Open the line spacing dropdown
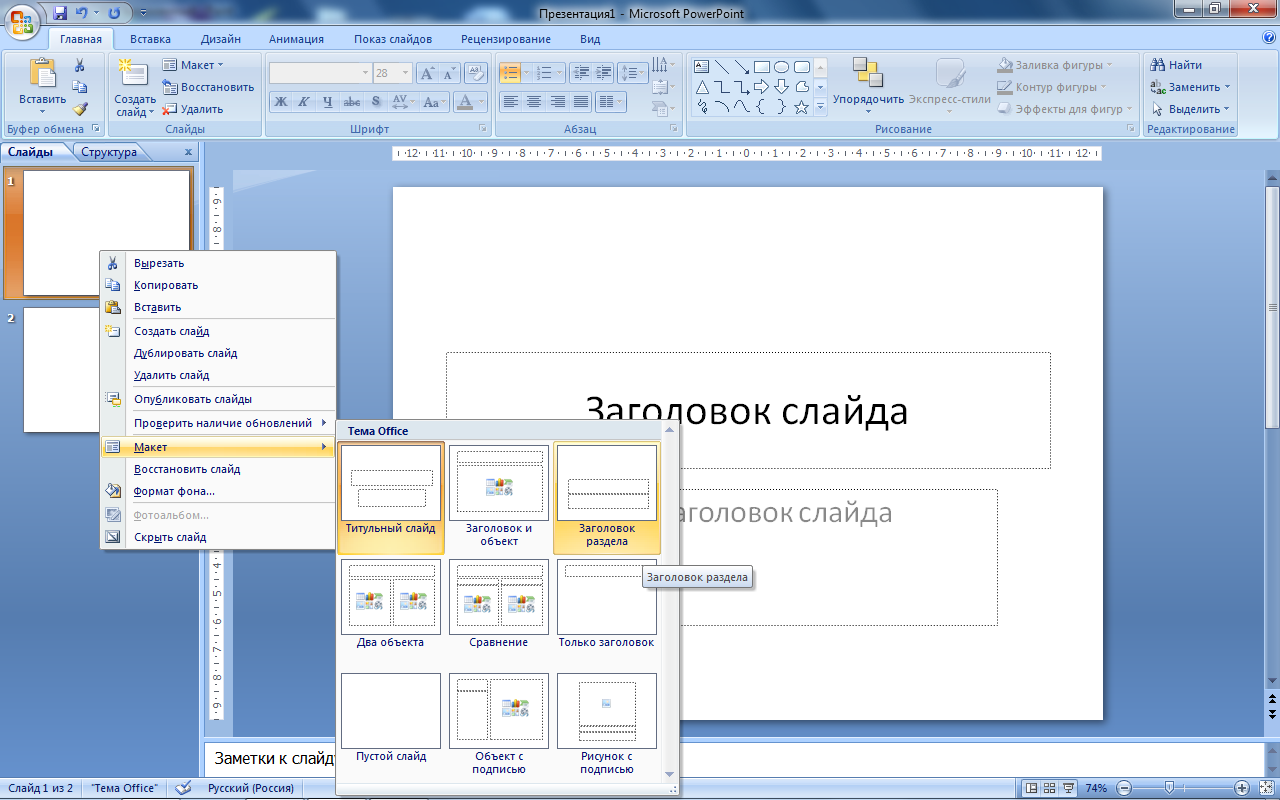 (633, 73)
